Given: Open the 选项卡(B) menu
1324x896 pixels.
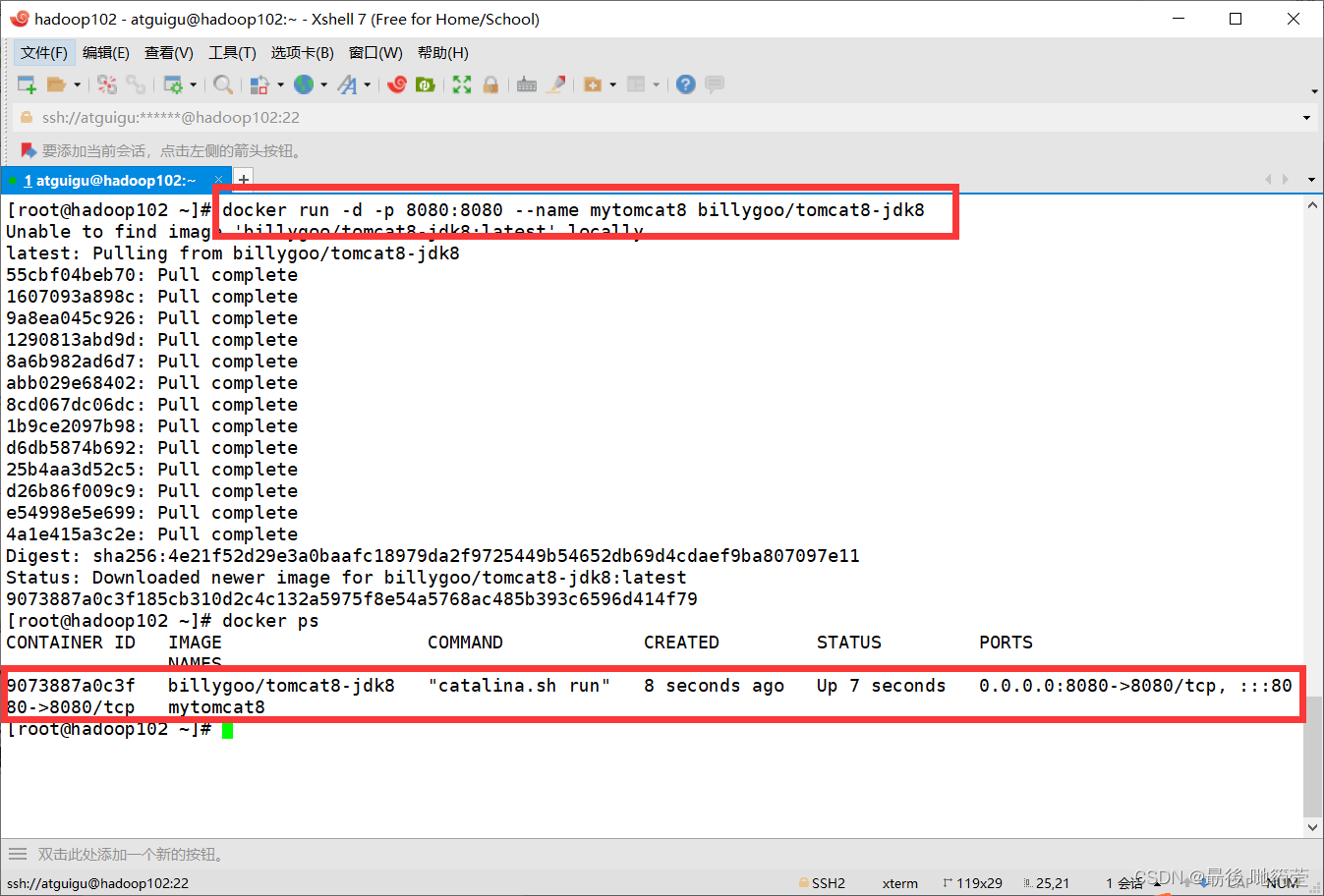Looking at the screenshot, I should click(x=303, y=53).
